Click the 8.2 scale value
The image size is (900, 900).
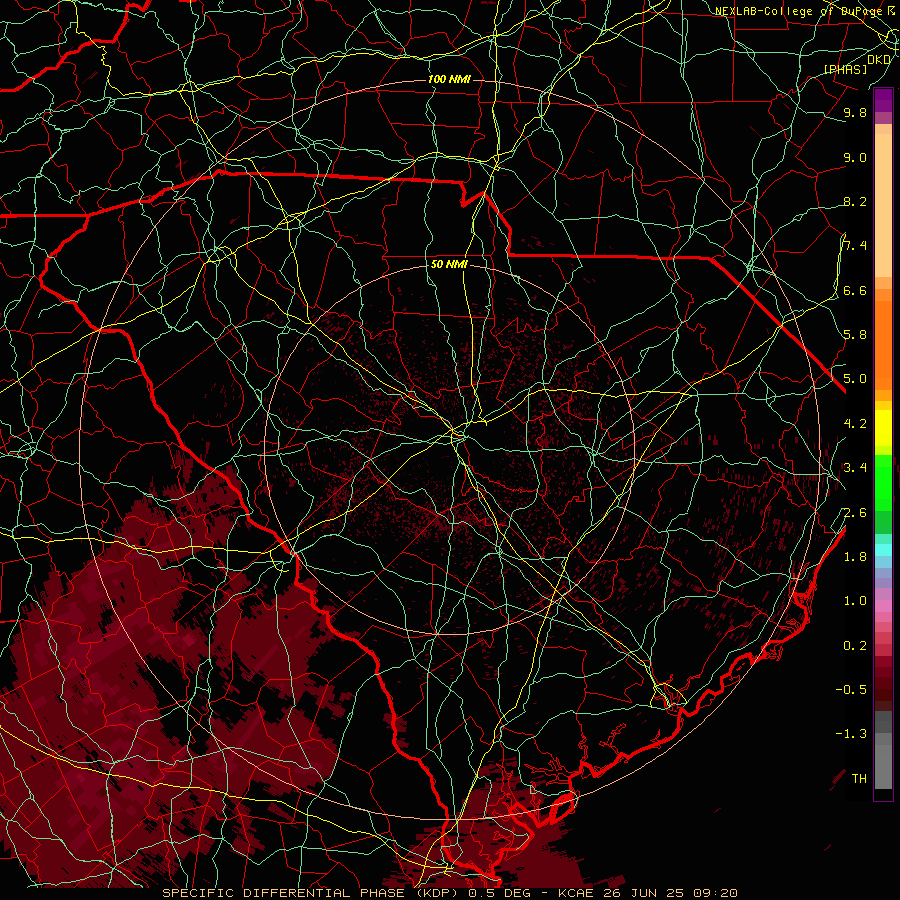pos(855,201)
